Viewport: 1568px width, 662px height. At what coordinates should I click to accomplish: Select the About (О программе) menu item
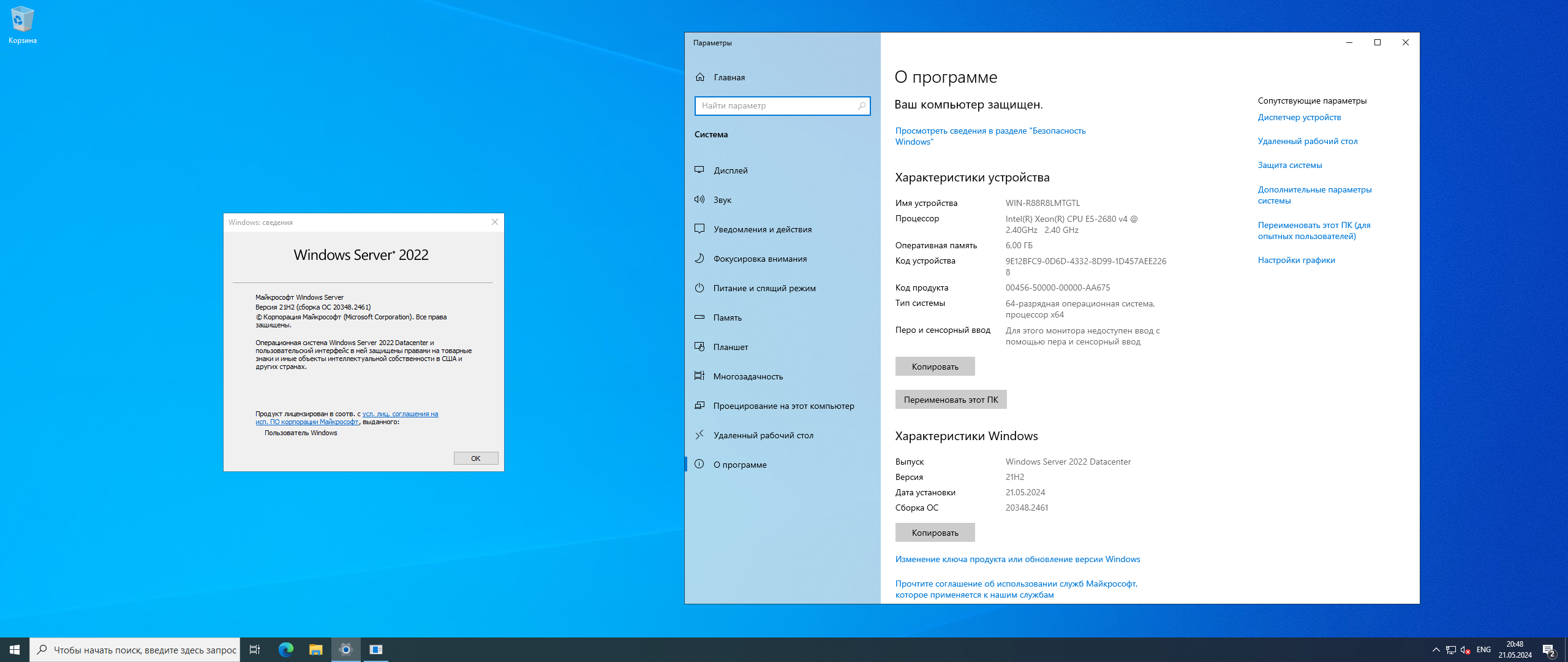[739, 465]
